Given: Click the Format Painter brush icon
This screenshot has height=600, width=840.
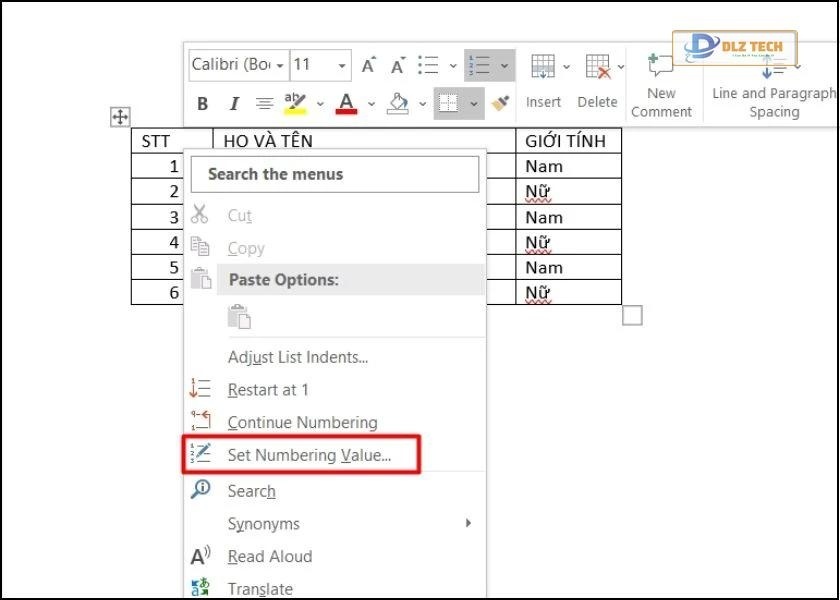Looking at the screenshot, I should point(501,103).
